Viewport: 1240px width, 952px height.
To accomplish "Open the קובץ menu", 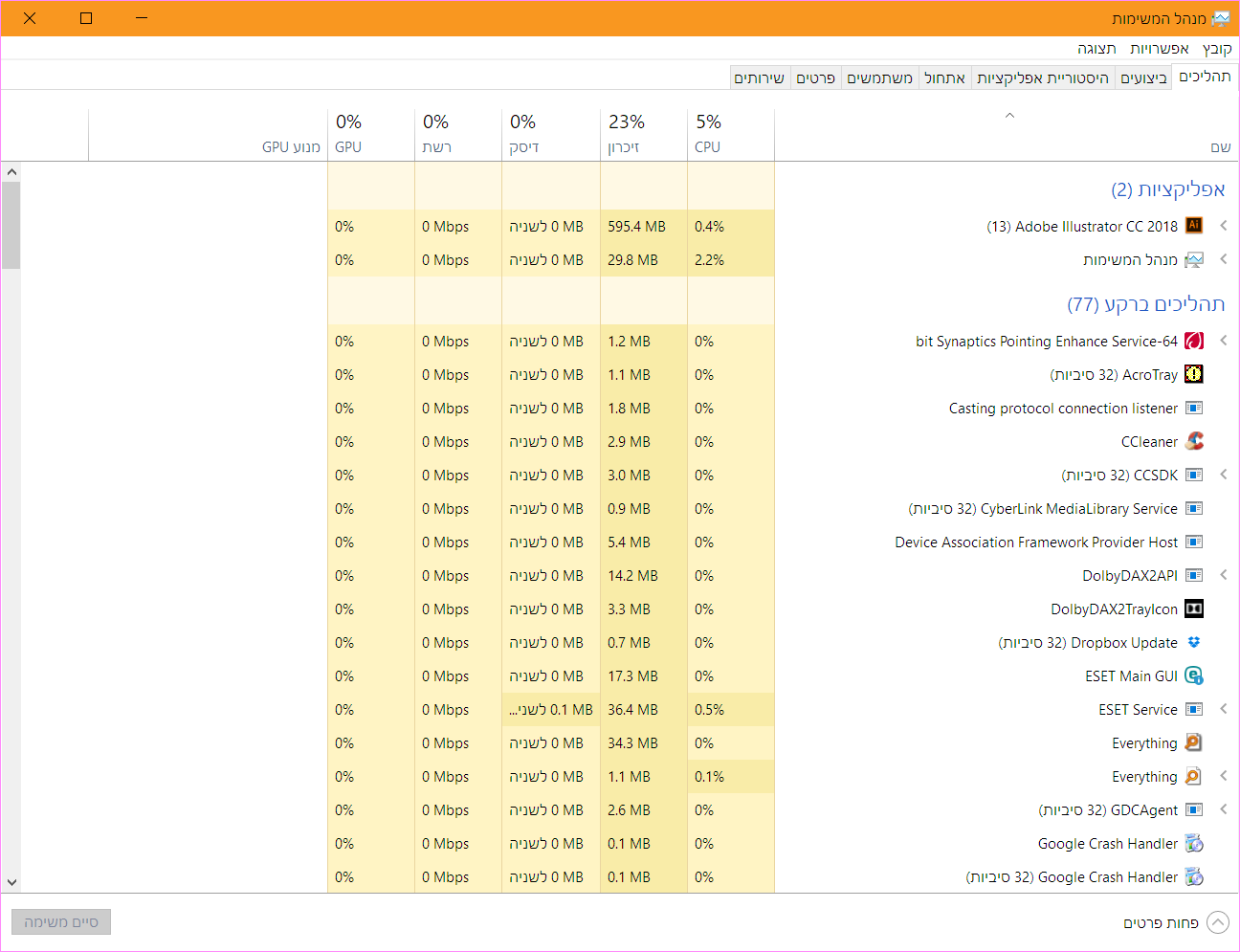I will (x=1217, y=49).
